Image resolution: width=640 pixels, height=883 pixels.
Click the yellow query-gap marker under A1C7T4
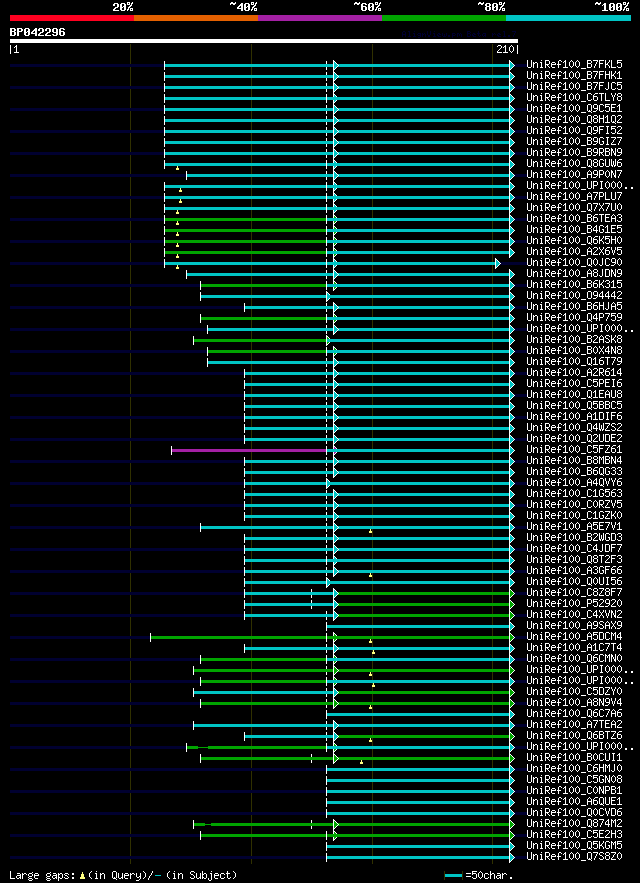tap(374, 652)
